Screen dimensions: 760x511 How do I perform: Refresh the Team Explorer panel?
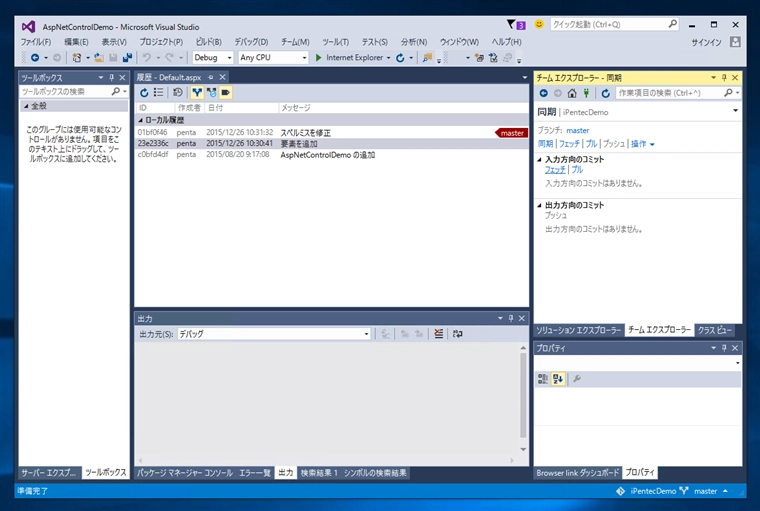[605, 93]
